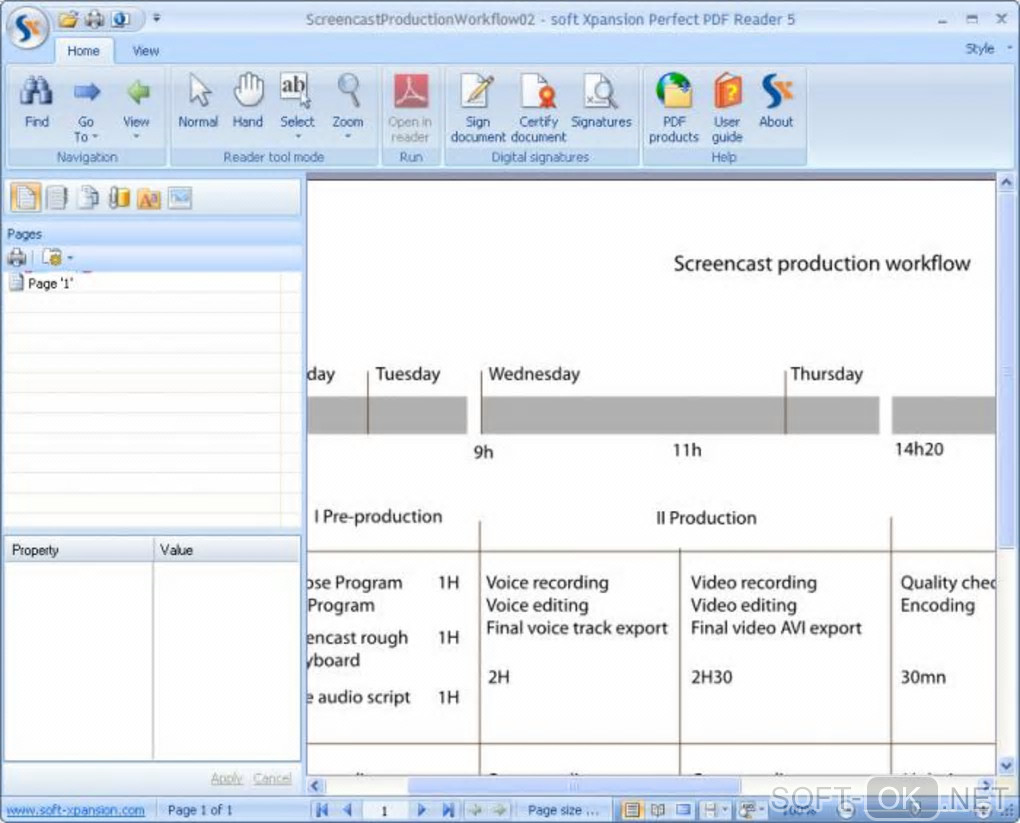1020x823 pixels.
Task: Click Certify document tool
Action: tap(539, 109)
